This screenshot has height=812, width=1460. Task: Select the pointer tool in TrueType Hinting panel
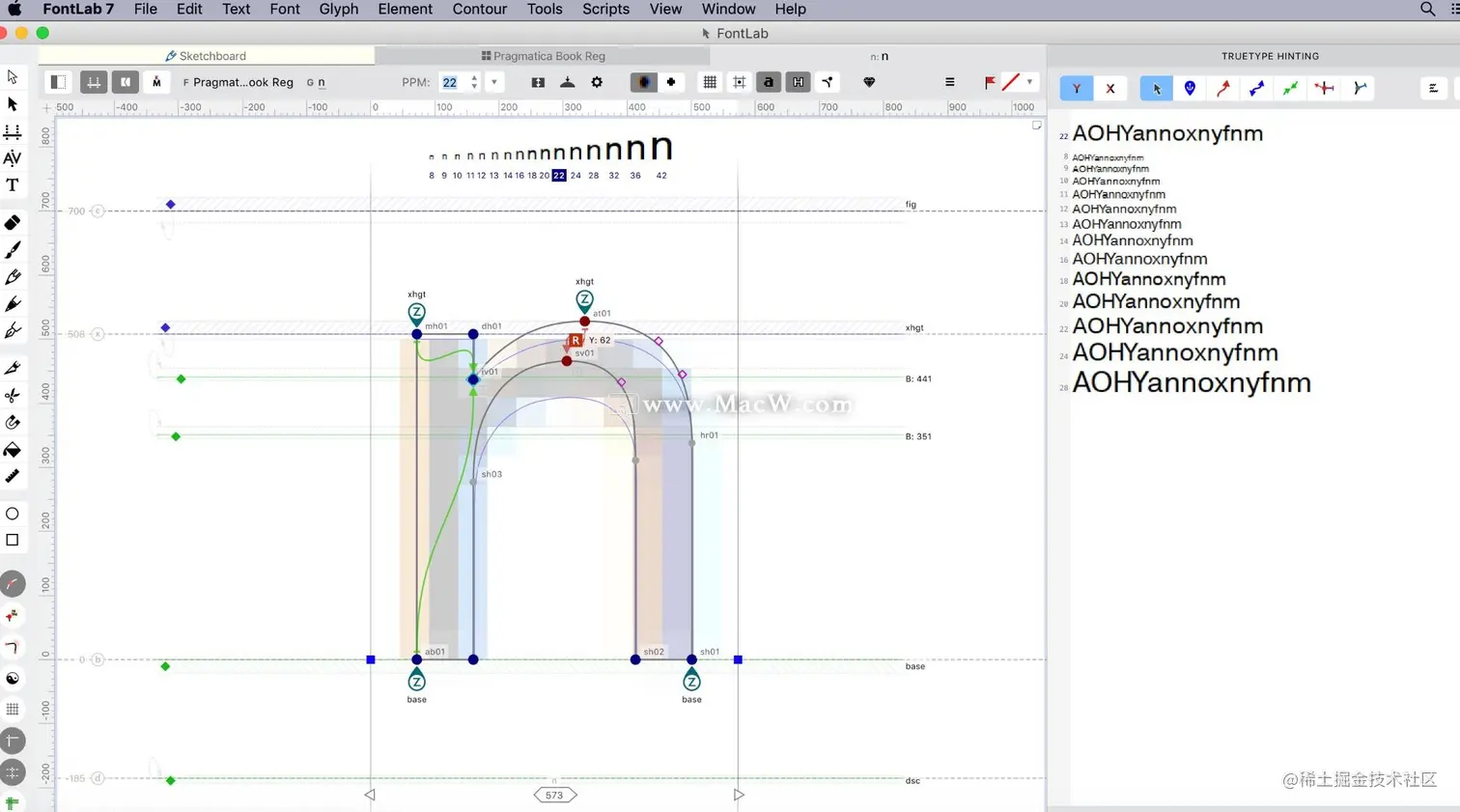(x=1157, y=88)
